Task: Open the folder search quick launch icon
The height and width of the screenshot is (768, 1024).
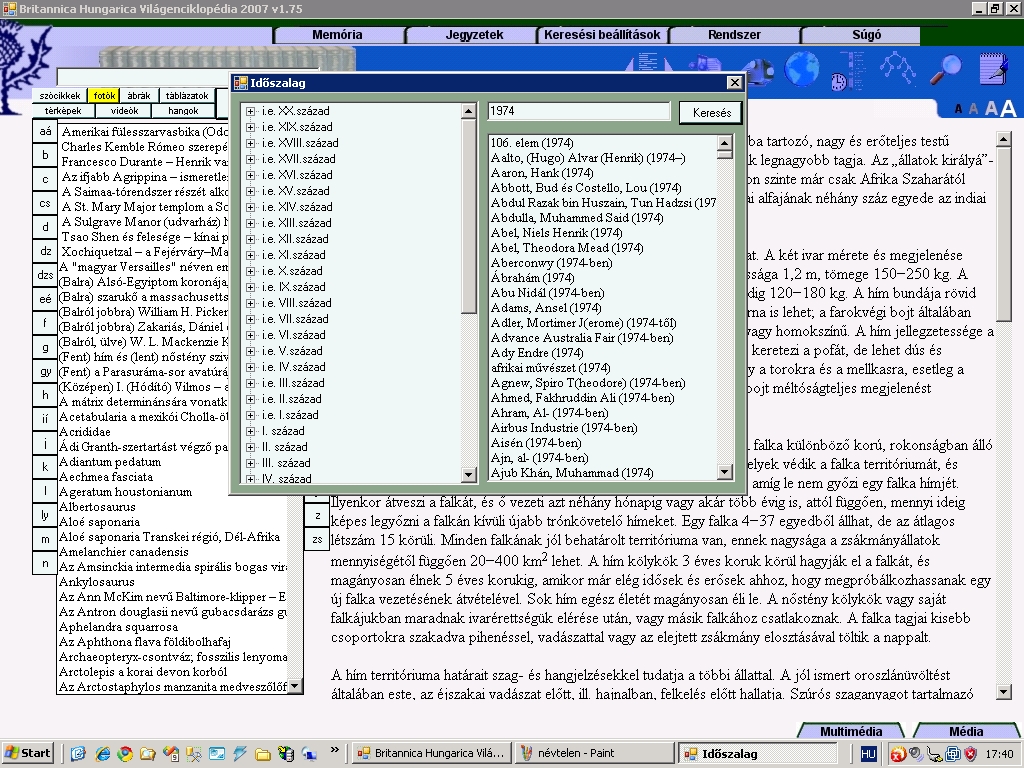Action: coord(148,754)
